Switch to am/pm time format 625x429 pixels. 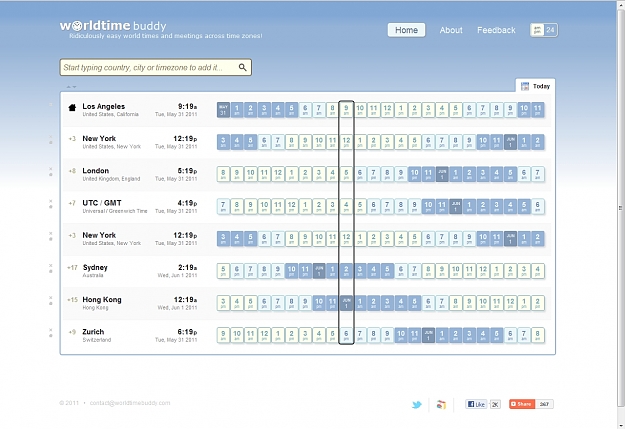[537, 30]
